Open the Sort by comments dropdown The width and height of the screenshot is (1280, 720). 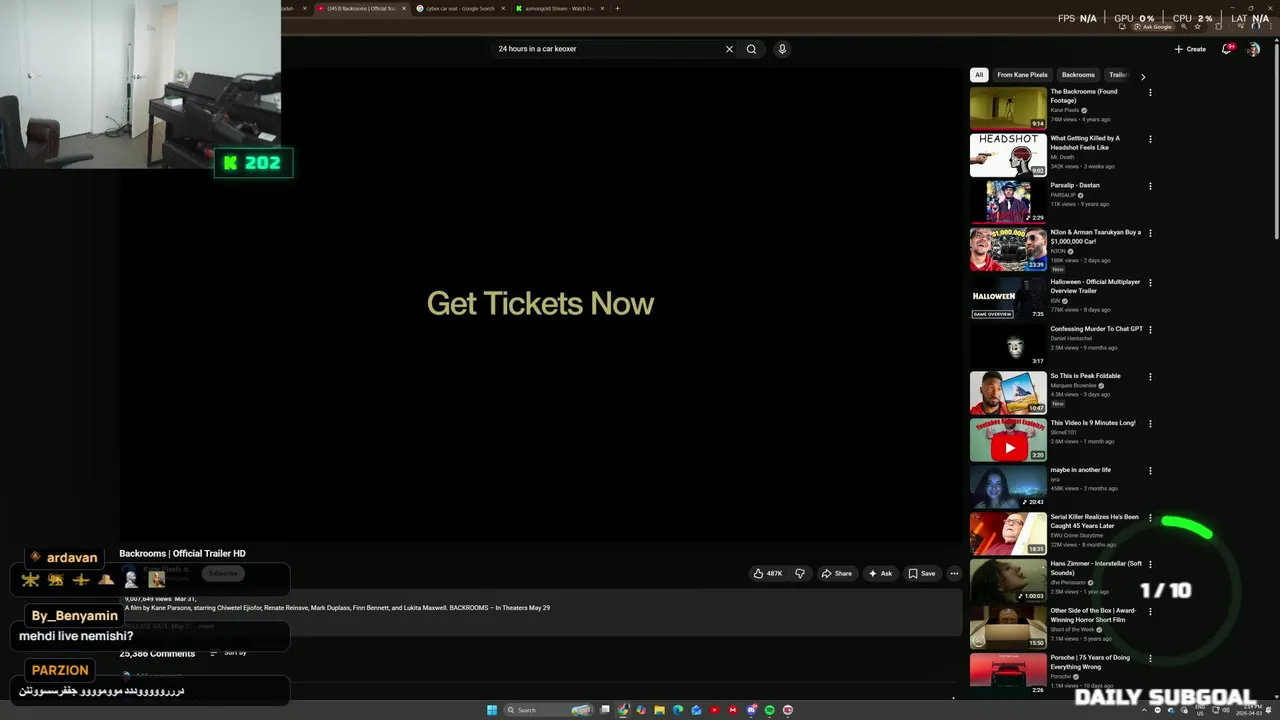coord(228,653)
